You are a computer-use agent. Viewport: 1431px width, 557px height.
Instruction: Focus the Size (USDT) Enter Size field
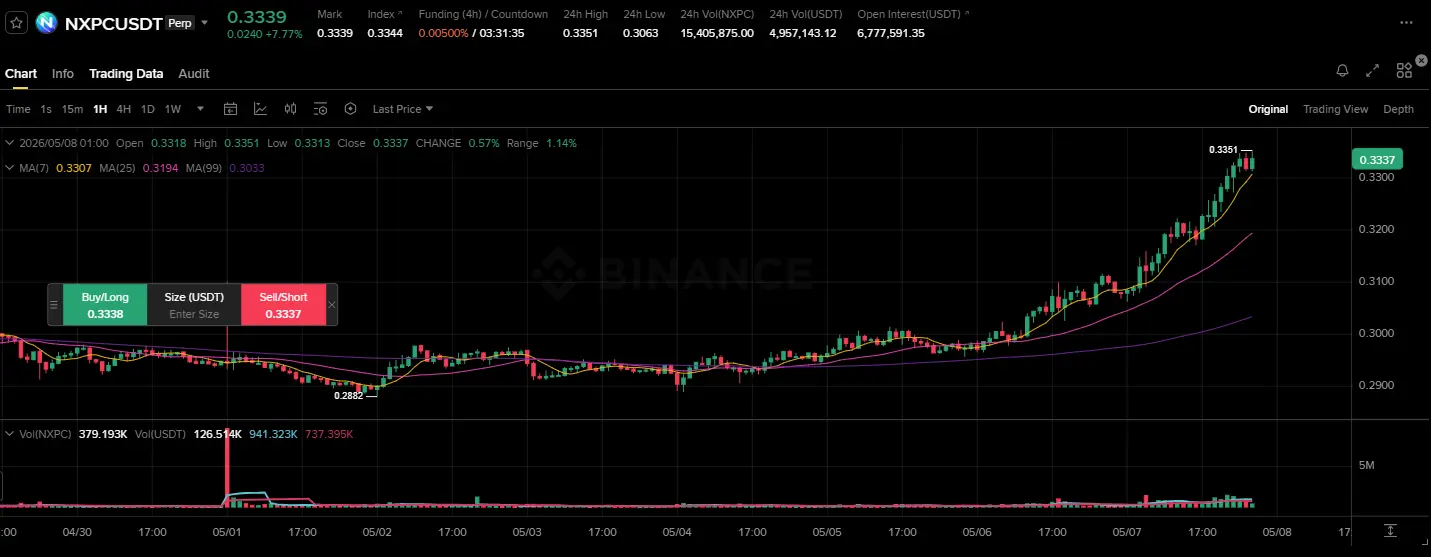click(194, 314)
